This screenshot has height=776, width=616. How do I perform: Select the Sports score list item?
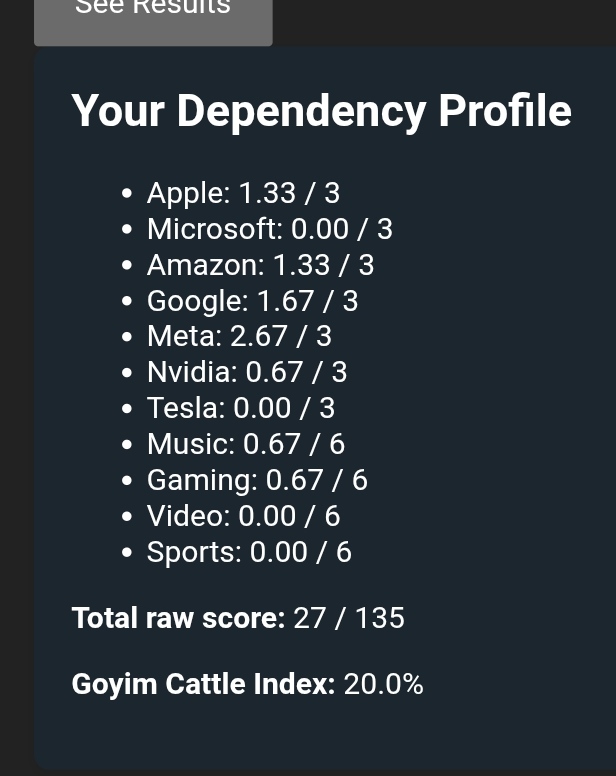tap(249, 552)
